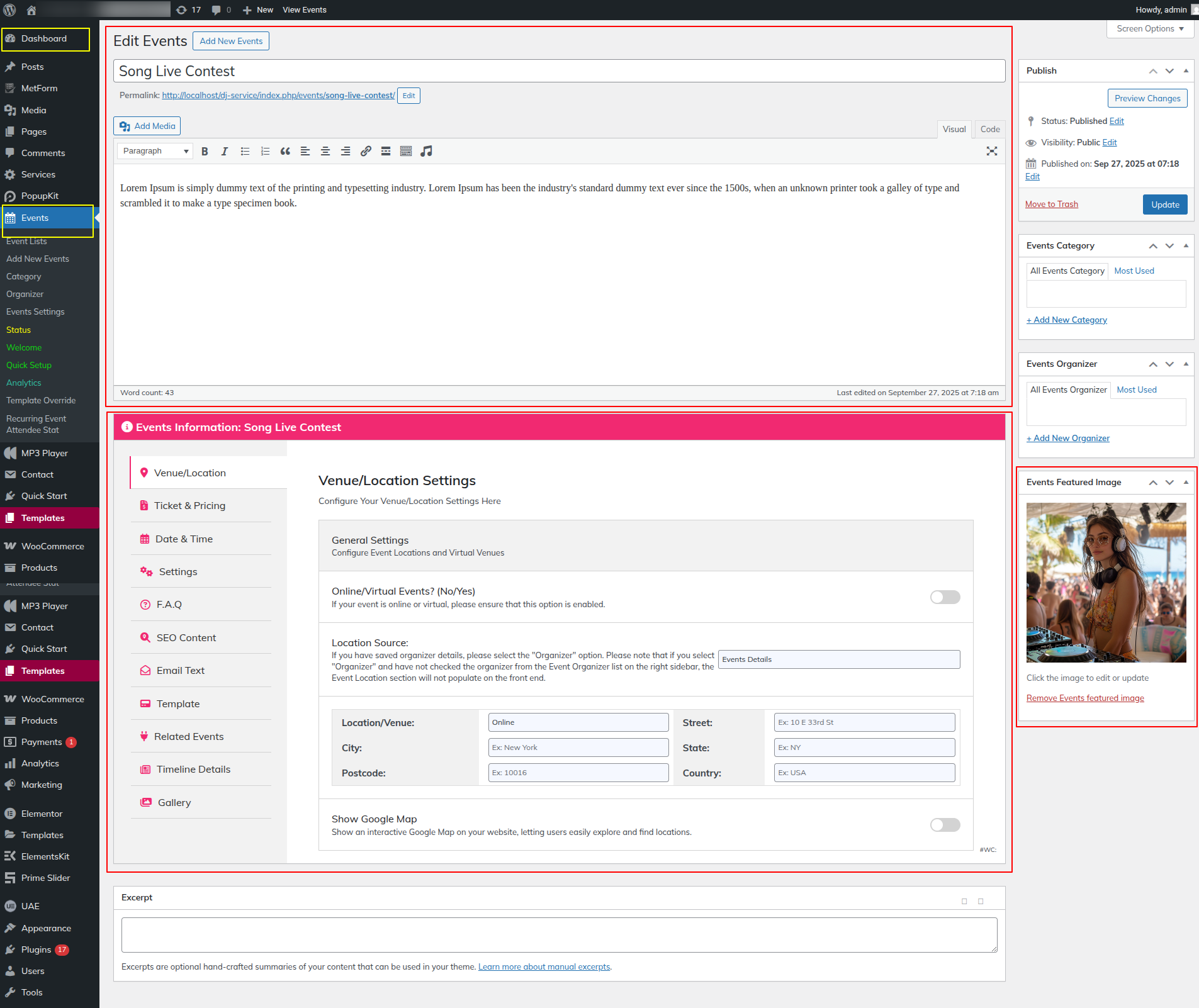Click the Italic formatting icon
The image size is (1199, 1008).
tap(224, 151)
